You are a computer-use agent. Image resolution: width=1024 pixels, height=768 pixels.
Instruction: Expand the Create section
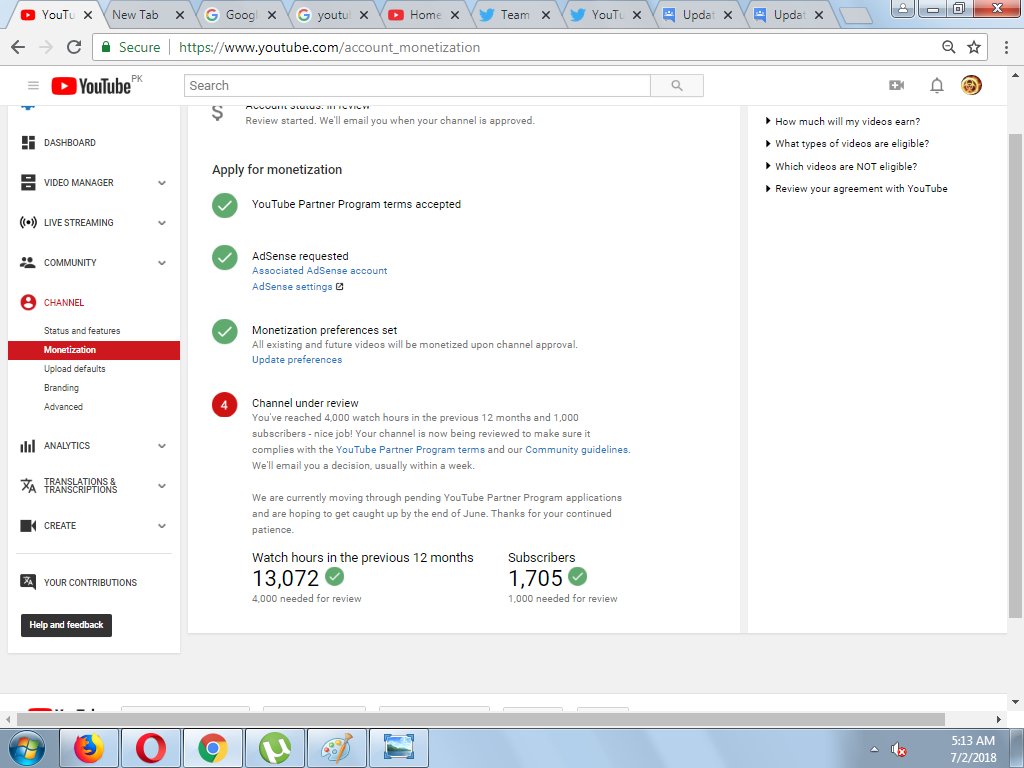pos(162,526)
